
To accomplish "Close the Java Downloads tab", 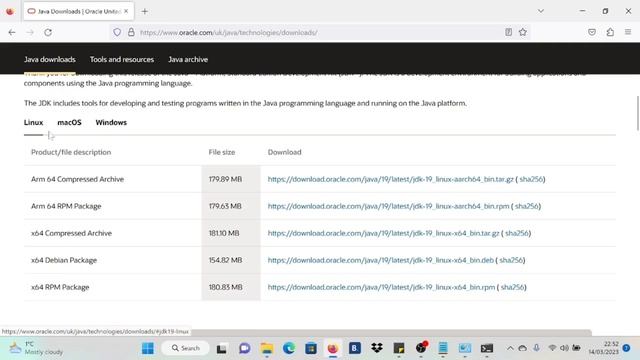I will coord(126,11).
